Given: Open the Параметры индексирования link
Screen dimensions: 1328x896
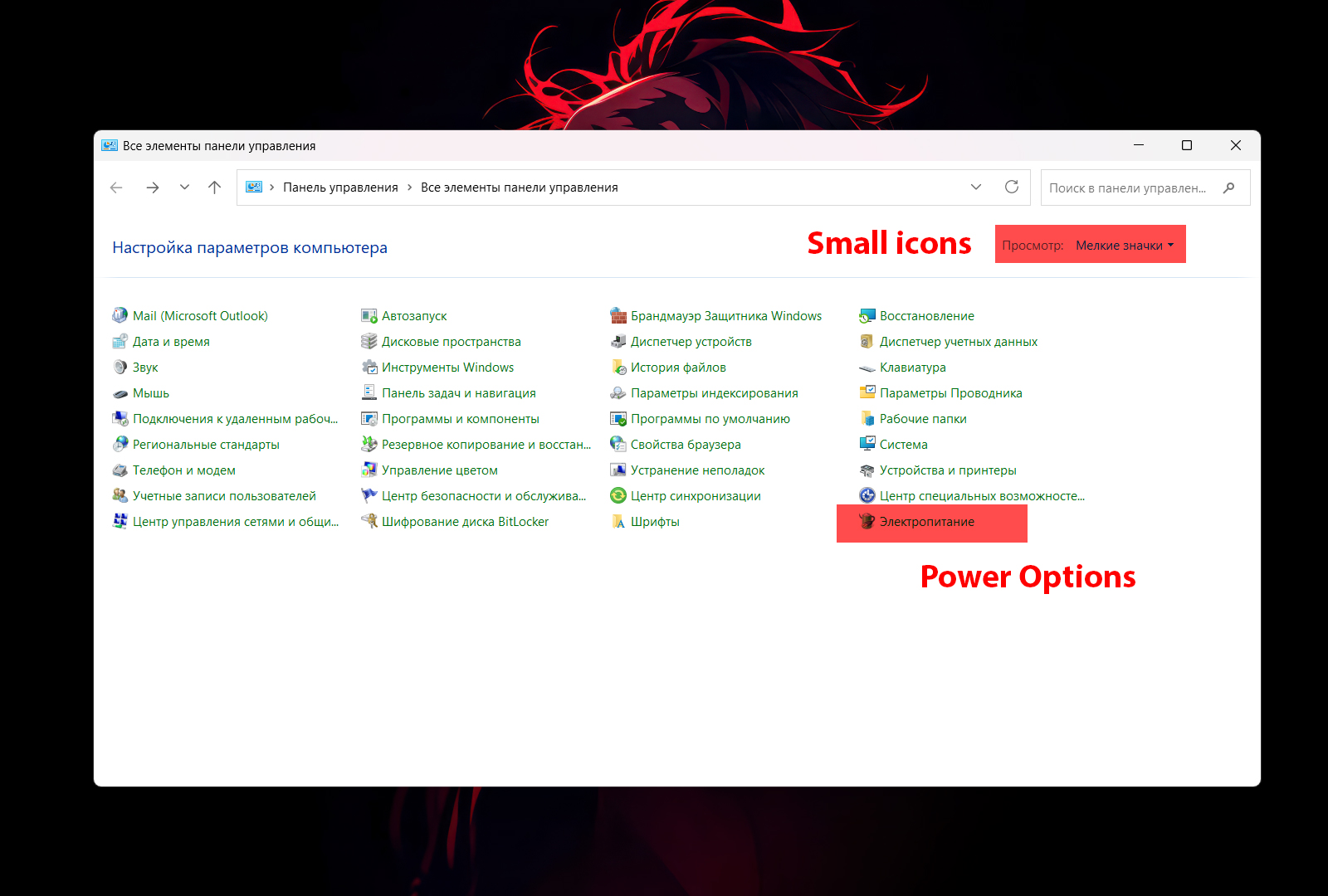Looking at the screenshot, I should pos(715,393).
